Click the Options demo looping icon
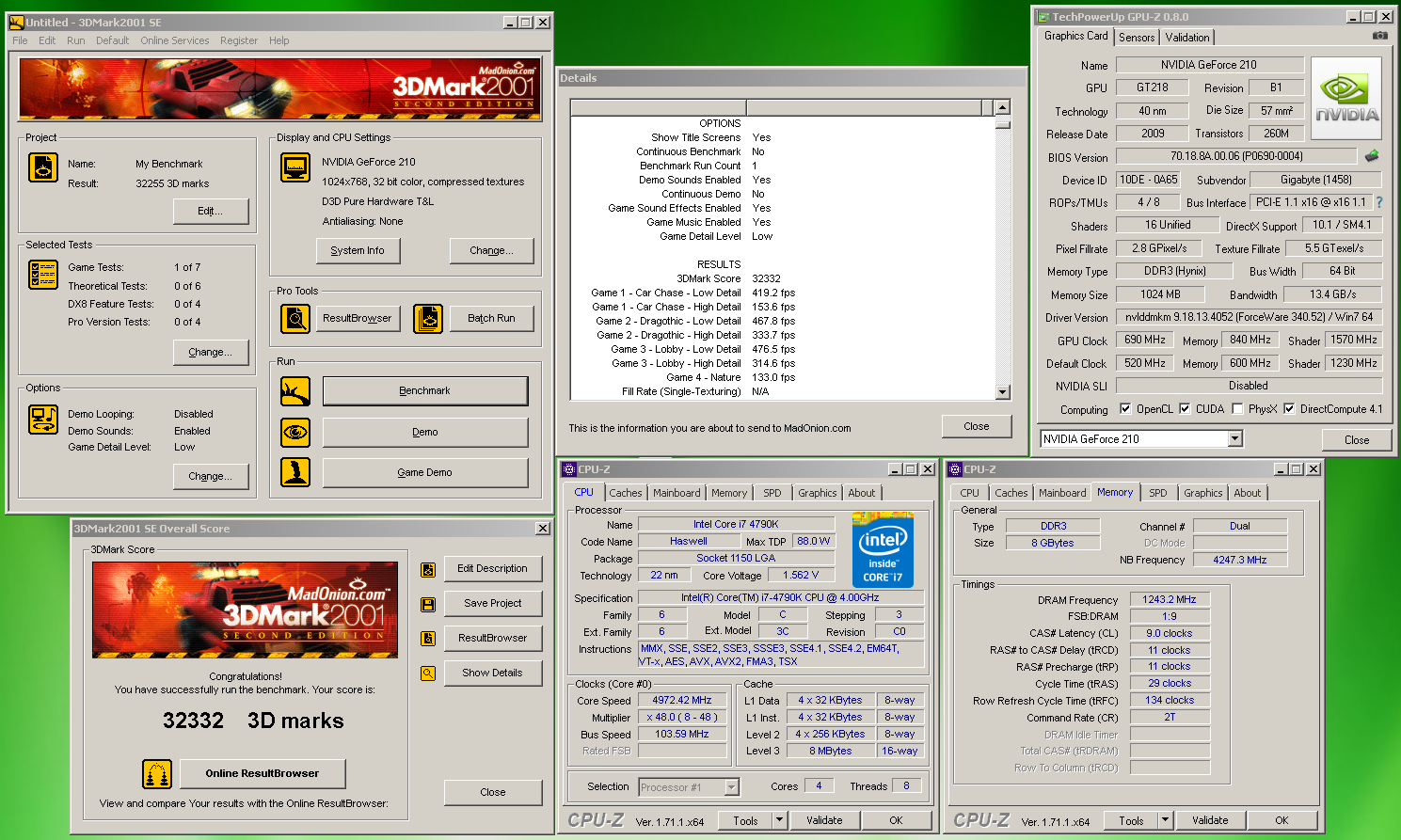 click(x=43, y=420)
